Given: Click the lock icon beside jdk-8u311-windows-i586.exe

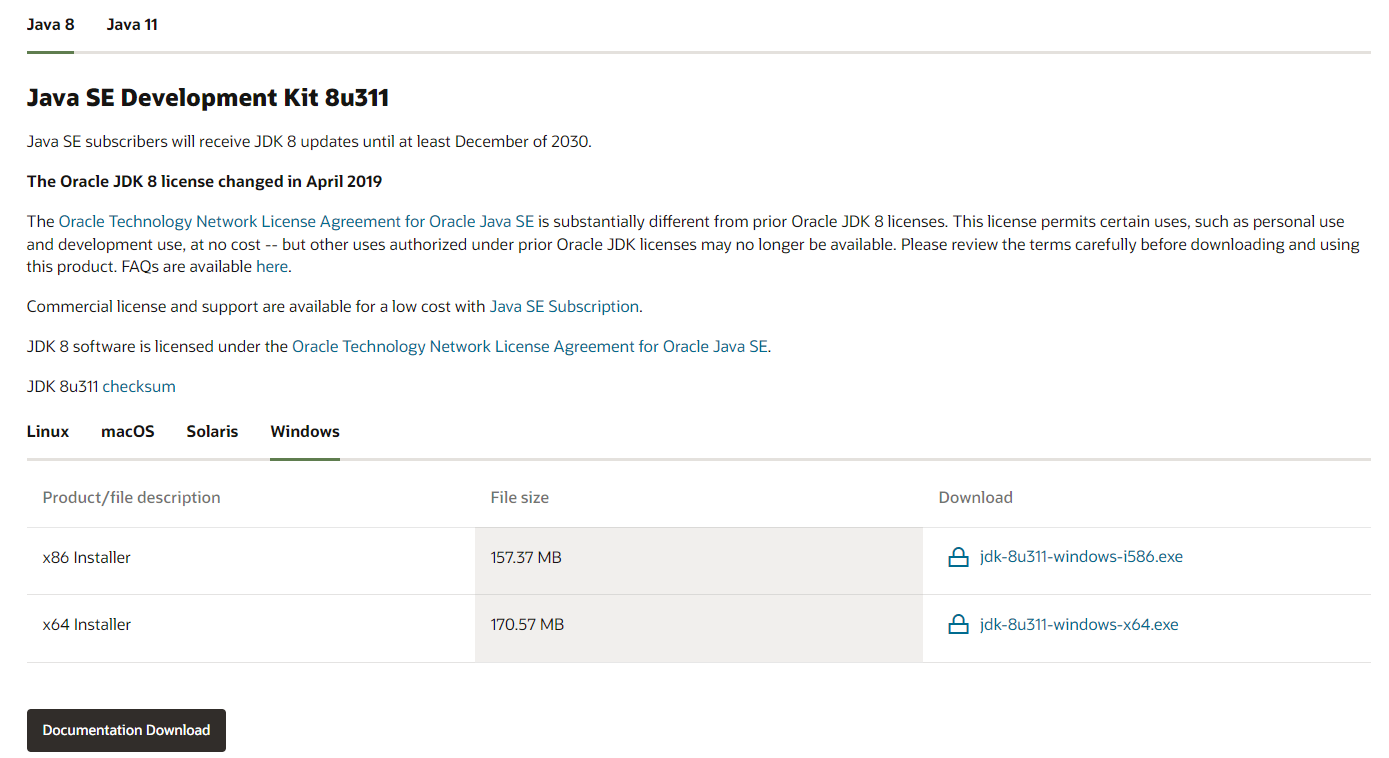Looking at the screenshot, I should click(958, 558).
